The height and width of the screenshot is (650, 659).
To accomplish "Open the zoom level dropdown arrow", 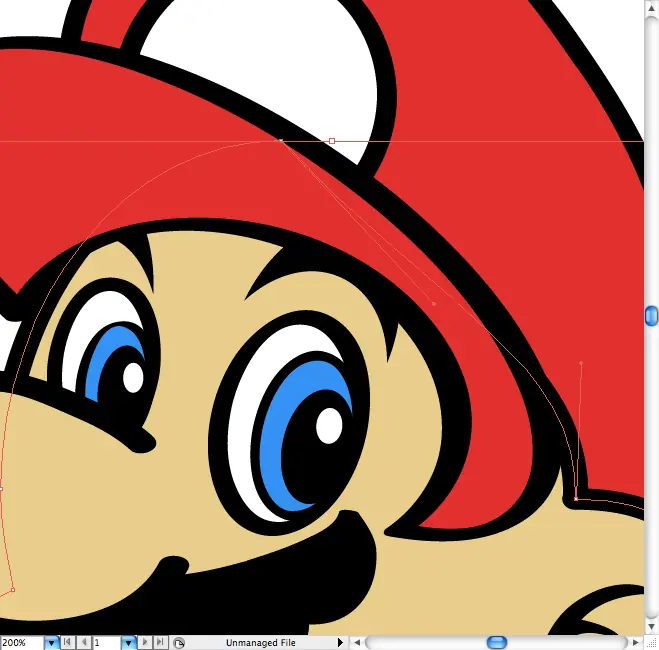I will (51, 643).
